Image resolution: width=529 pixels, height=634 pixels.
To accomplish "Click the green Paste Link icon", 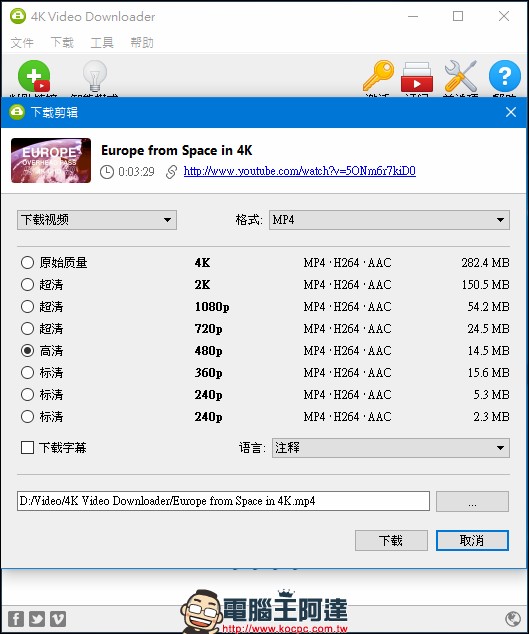I will click(x=34, y=76).
